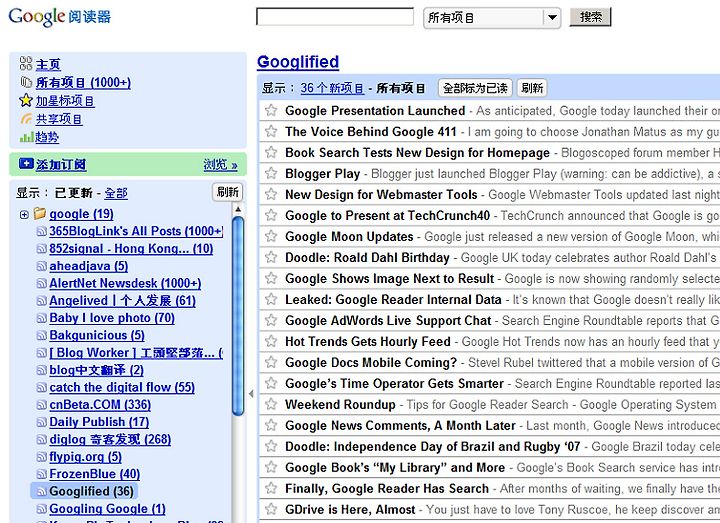Image resolution: width=720 pixels, height=523 pixels.
Task: Open the 趋势 trends page
Action: [x=47, y=137]
